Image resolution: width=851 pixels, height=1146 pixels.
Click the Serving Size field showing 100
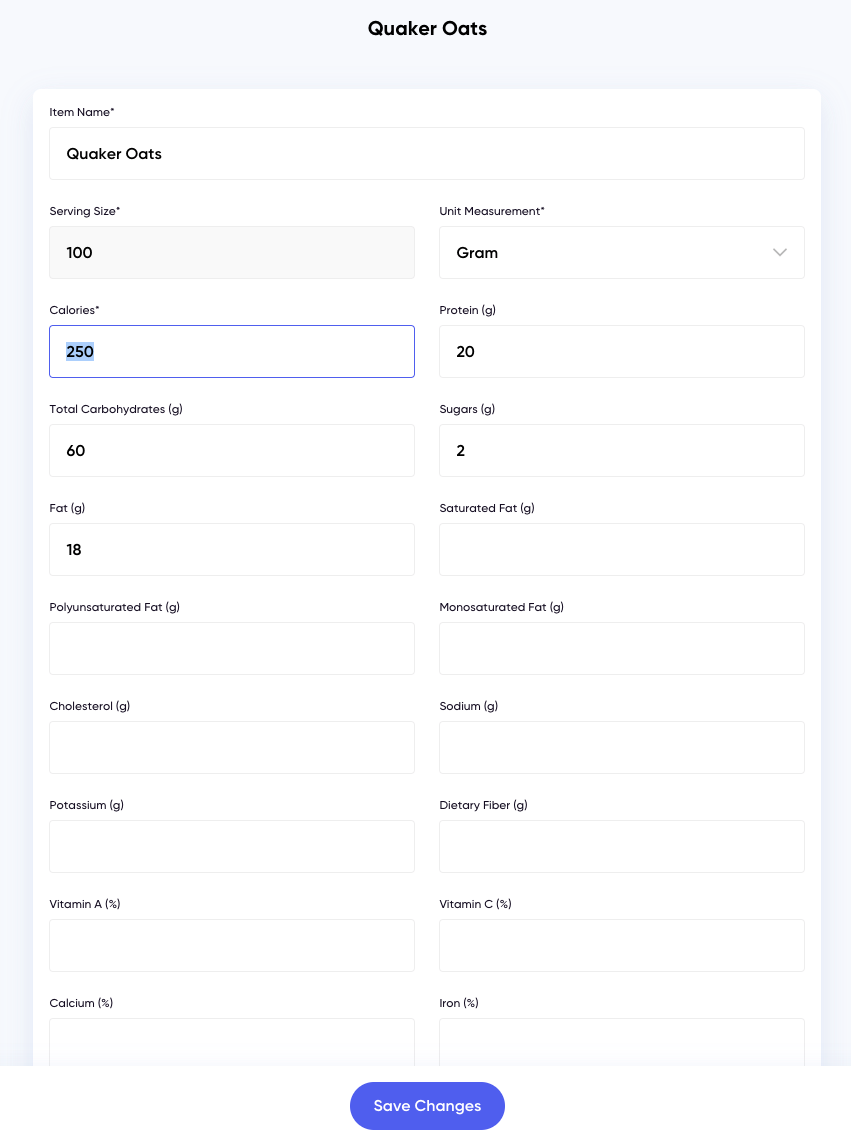tap(232, 252)
